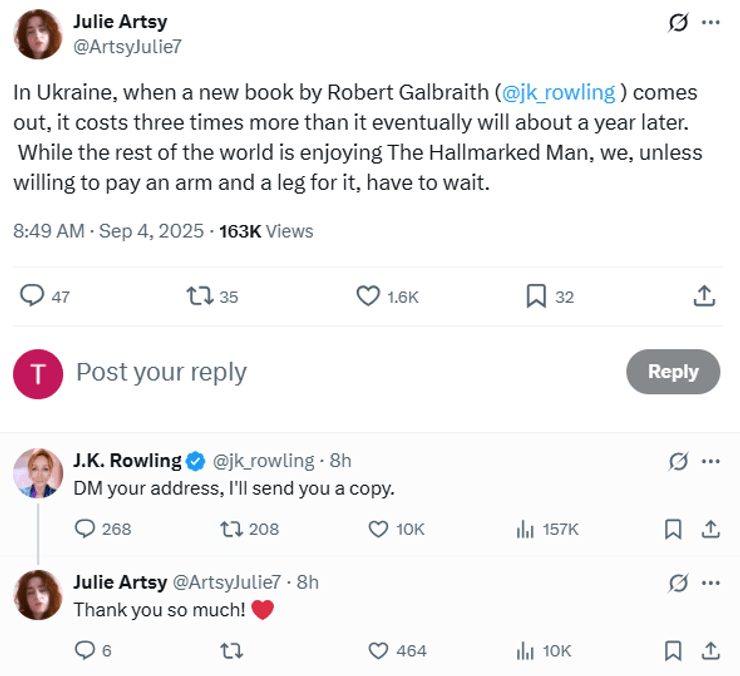Viewport: 740px width, 676px height.
Task: Open more options on "Thank you" reply
Action: (711, 582)
